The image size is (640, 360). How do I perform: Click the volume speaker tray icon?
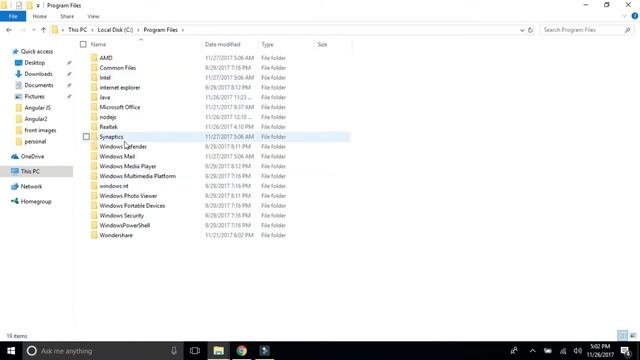coord(578,351)
